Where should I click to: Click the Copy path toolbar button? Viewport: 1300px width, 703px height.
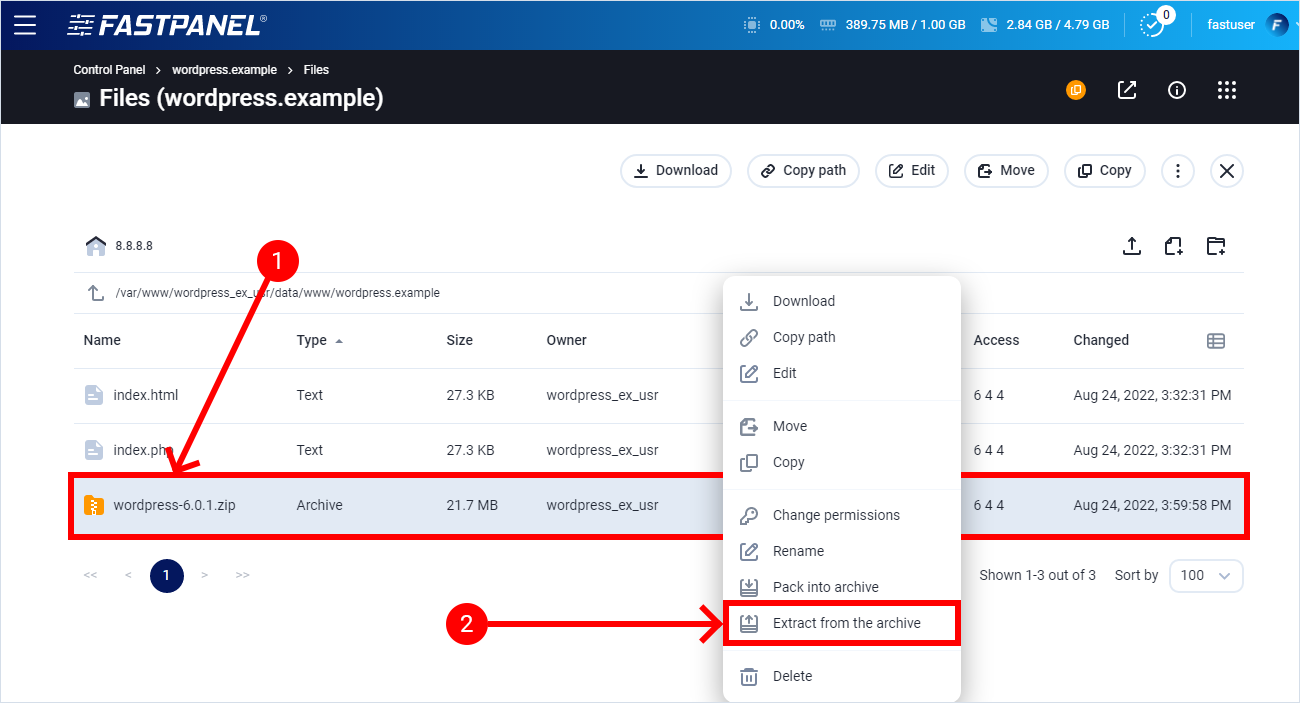tap(803, 170)
